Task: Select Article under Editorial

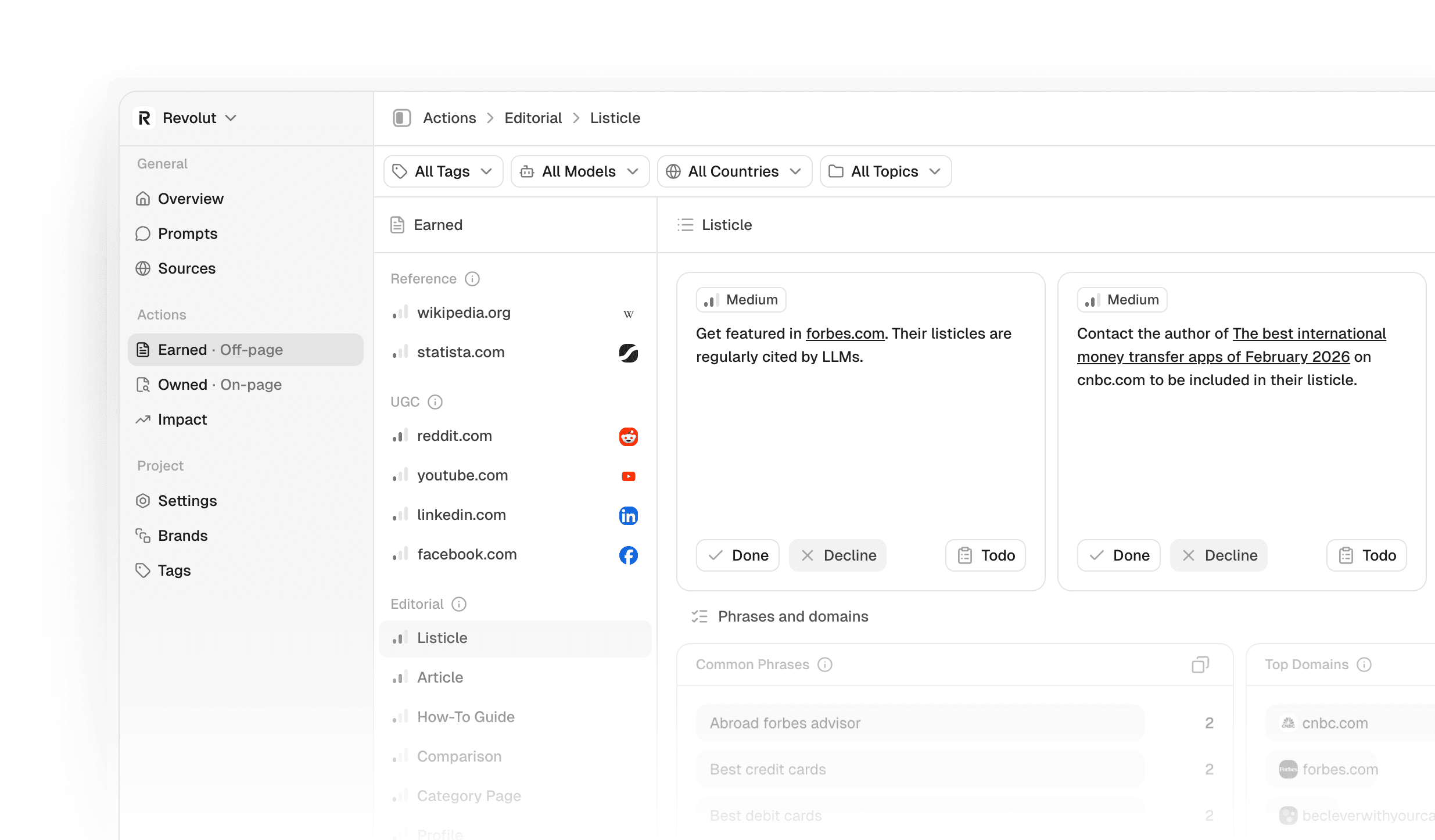Action: (x=440, y=677)
